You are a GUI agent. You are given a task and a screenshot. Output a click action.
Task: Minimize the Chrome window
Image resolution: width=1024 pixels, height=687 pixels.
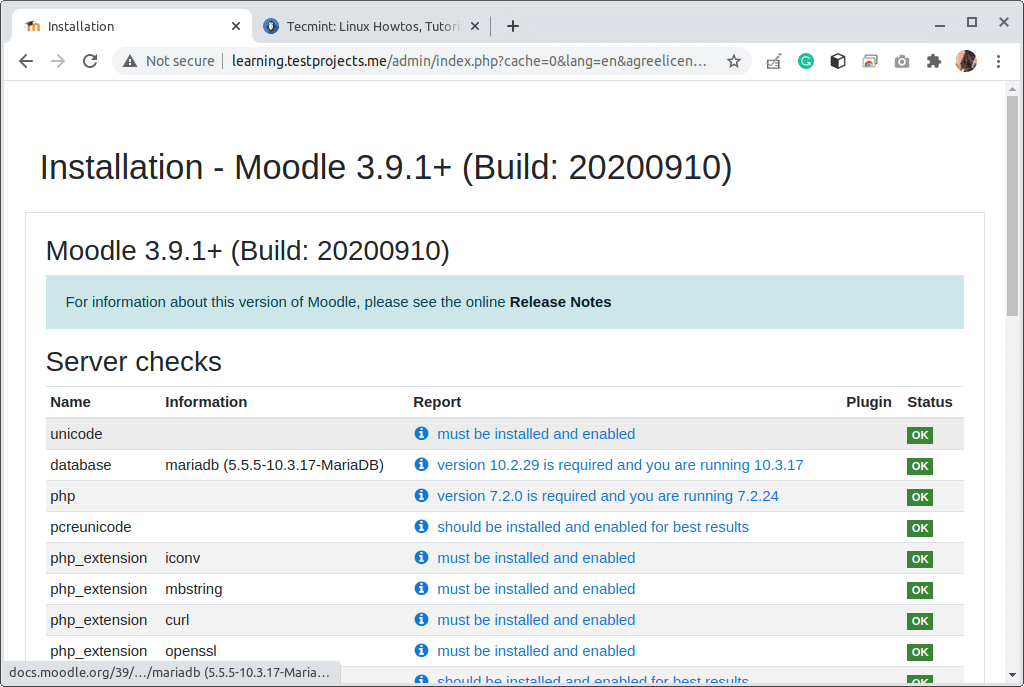pyautogui.click(x=940, y=24)
